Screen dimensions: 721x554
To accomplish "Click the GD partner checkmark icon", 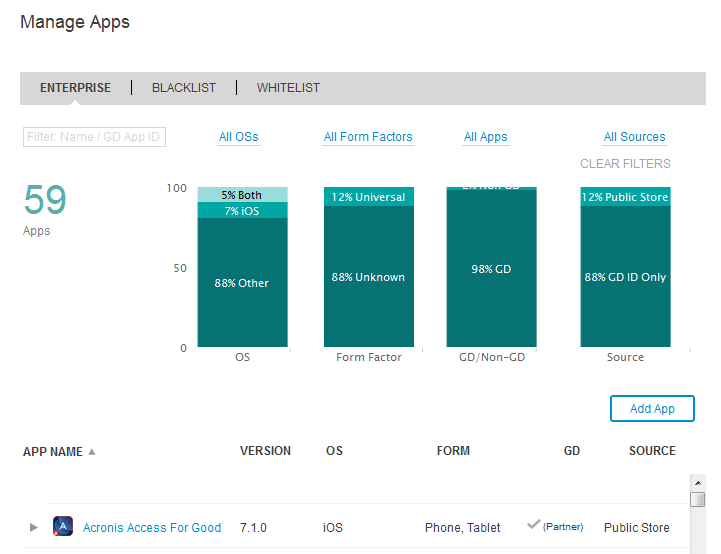I will pyautogui.click(x=534, y=526).
